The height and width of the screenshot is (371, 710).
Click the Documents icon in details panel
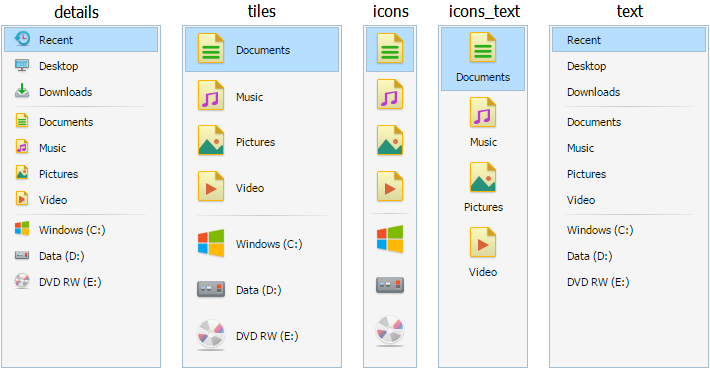coord(22,121)
